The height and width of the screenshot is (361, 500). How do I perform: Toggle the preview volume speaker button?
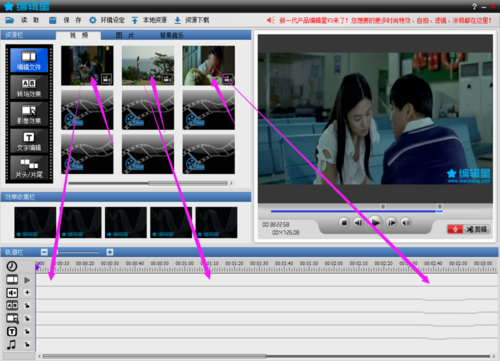(x=406, y=222)
